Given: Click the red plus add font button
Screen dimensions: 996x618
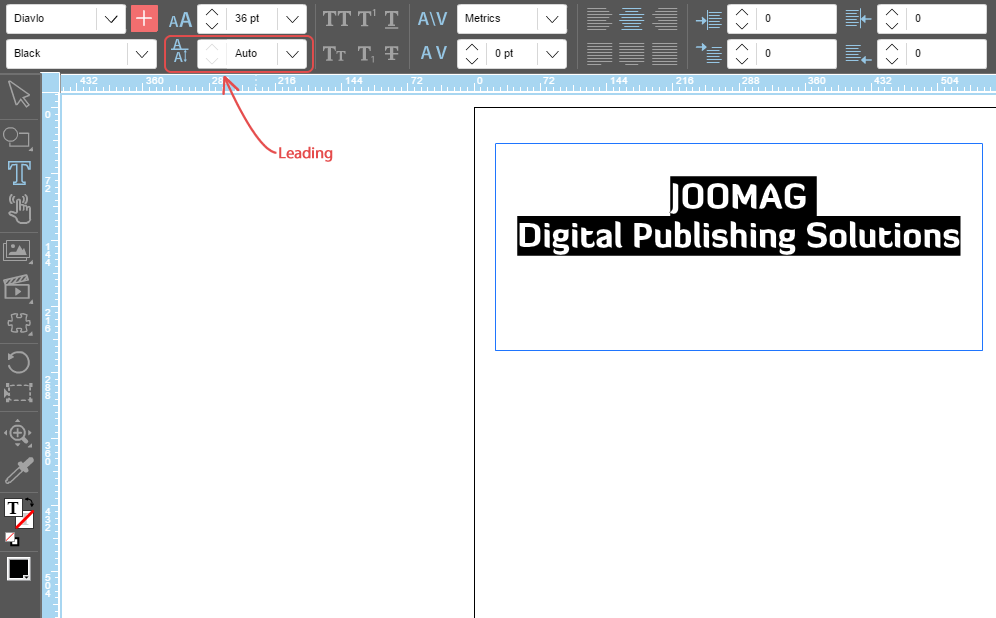Looking at the screenshot, I should pyautogui.click(x=144, y=19).
